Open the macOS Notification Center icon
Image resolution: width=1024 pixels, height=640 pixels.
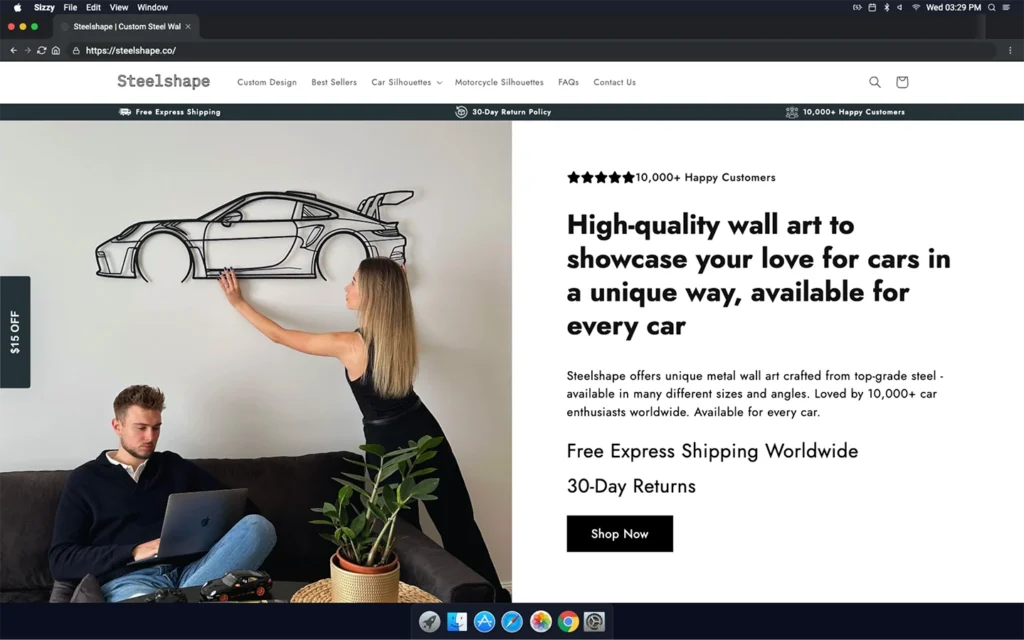1006,7
